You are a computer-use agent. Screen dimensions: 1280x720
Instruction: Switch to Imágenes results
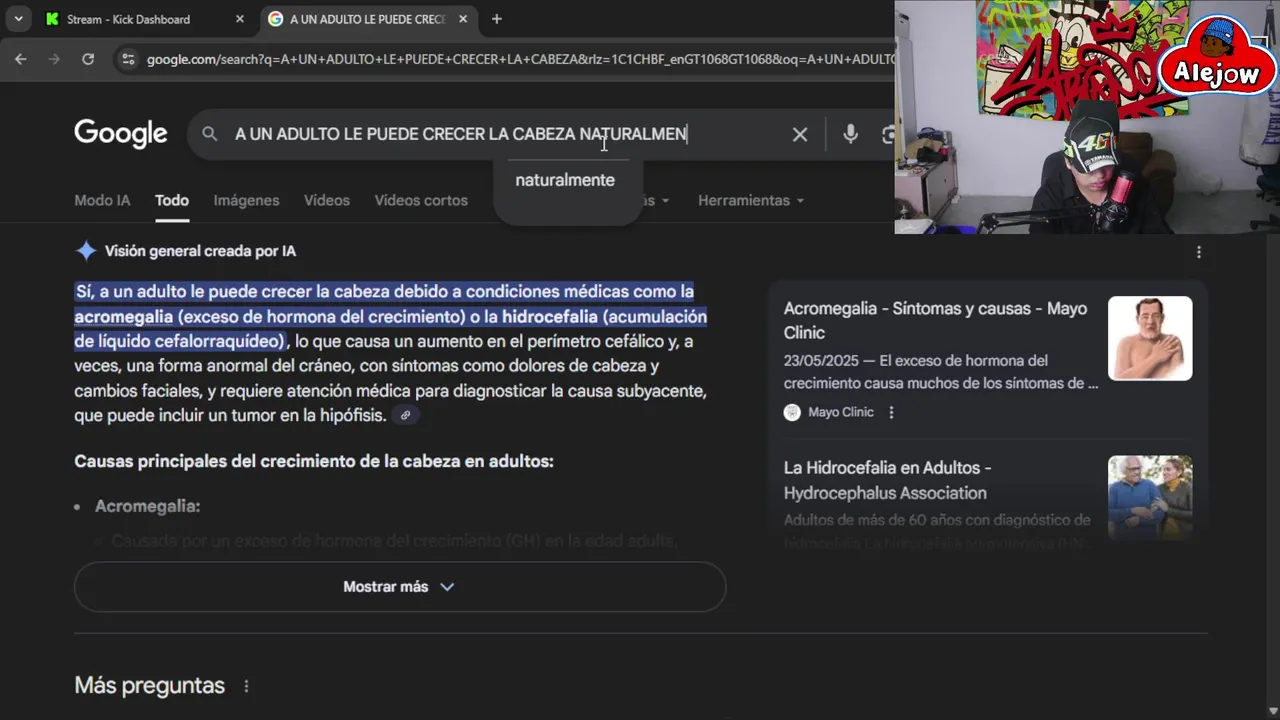point(246,200)
